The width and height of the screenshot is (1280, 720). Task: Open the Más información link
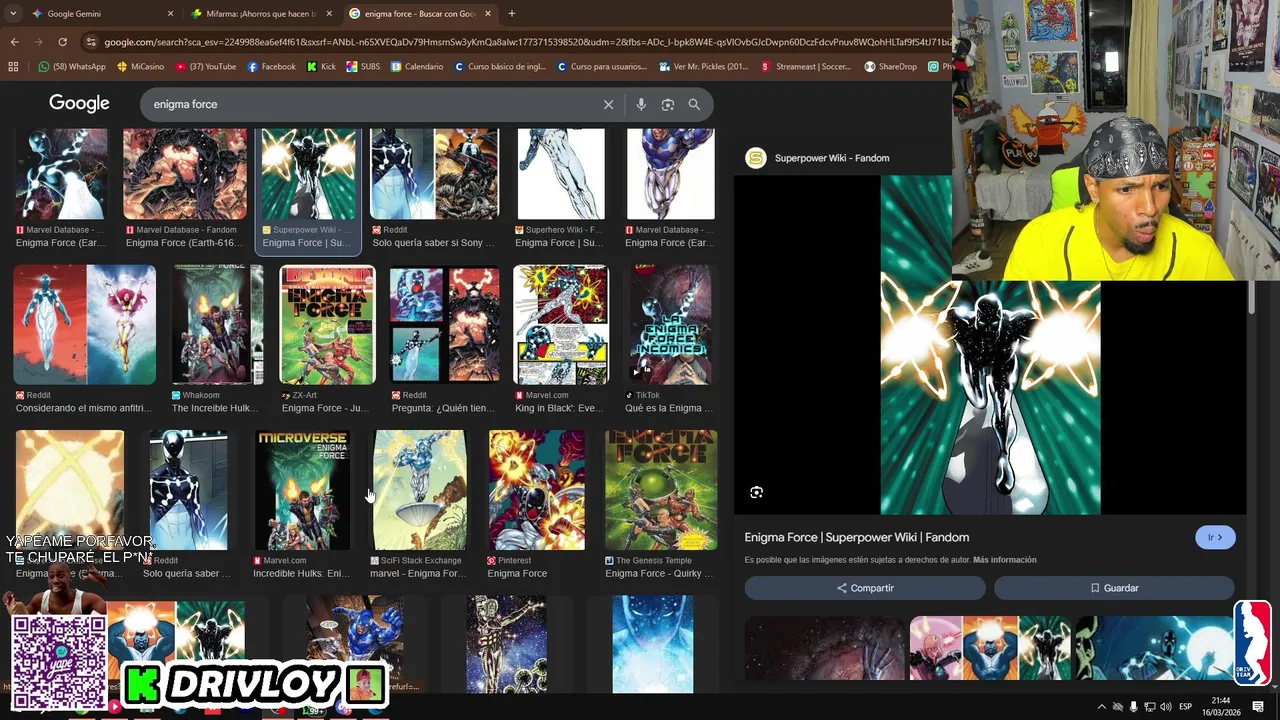click(1004, 560)
